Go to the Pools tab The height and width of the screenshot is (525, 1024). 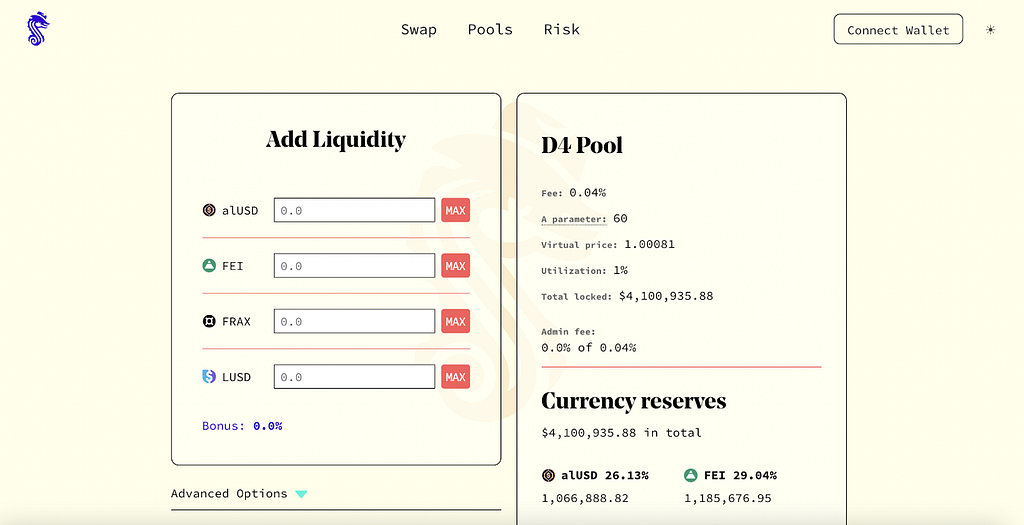click(x=490, y=29)
